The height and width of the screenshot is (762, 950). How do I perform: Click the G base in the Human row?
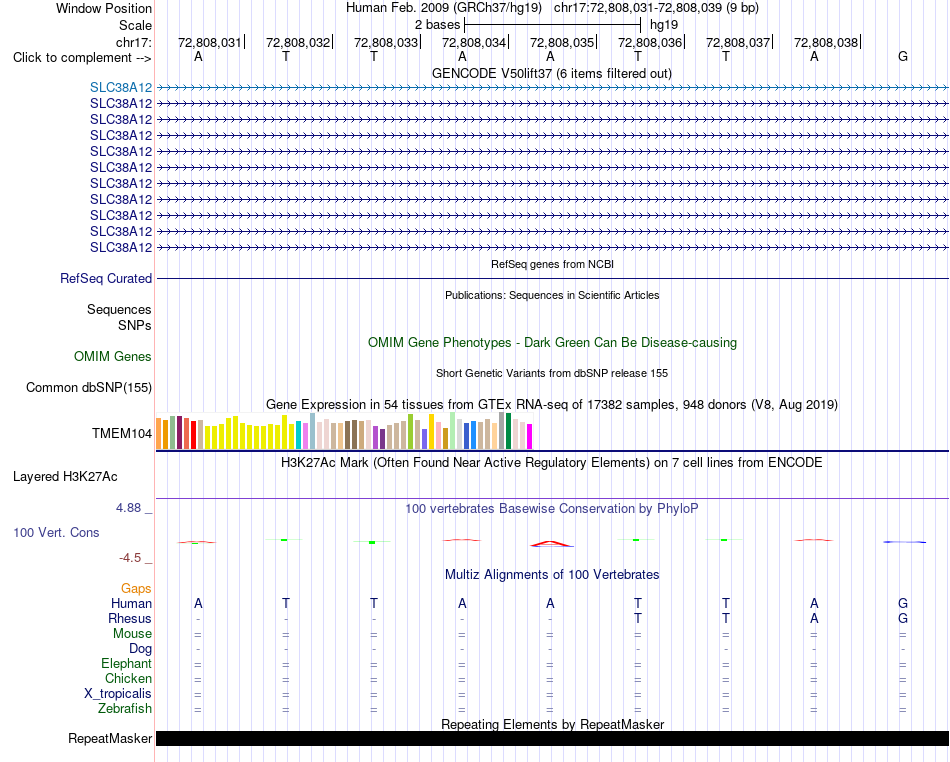pyautogui.click(x=903, y=603)
